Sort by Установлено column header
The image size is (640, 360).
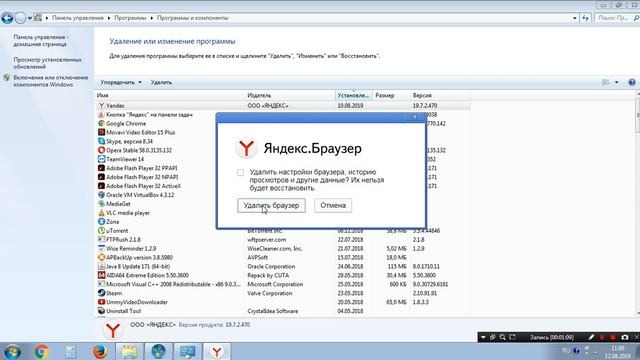coord(354,95)
